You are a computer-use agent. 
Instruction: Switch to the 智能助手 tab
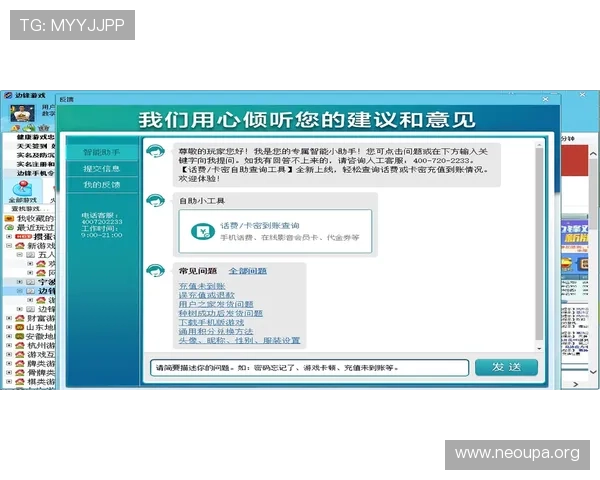tap(102, 152)
